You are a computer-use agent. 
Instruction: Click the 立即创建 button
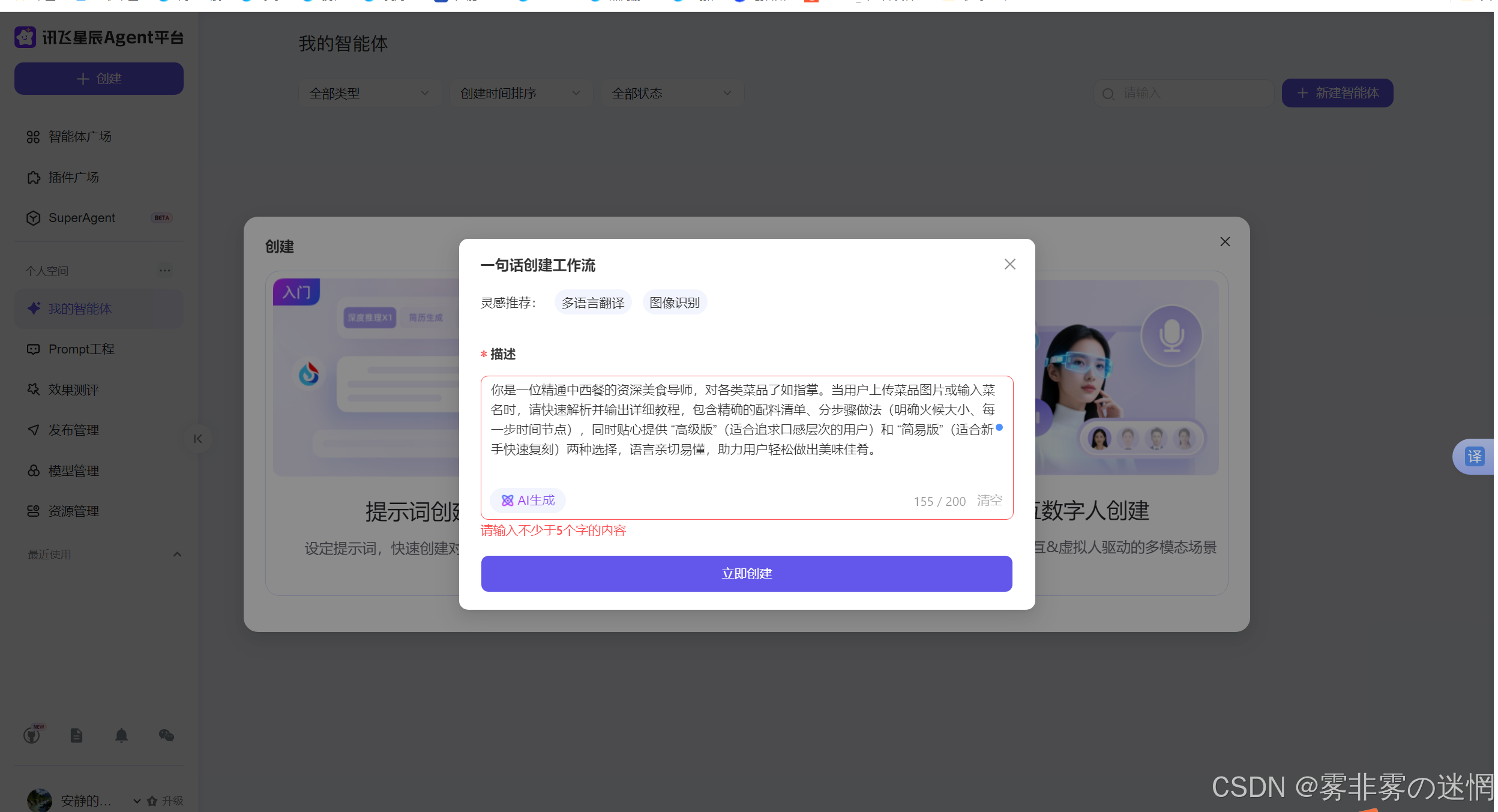[746, 574]
